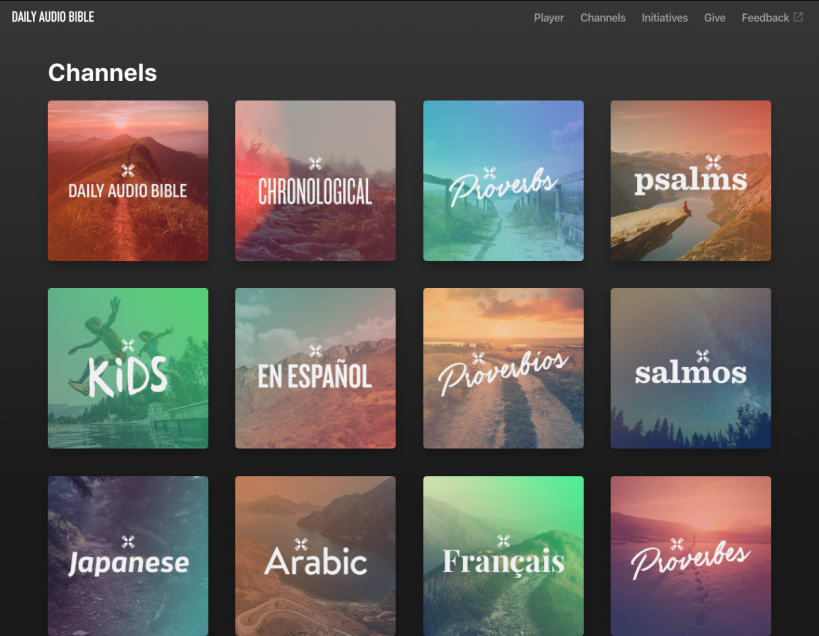This screenshot has height=636, width=819.
Task: Open Channels in the top navigation
Action: 603,18
